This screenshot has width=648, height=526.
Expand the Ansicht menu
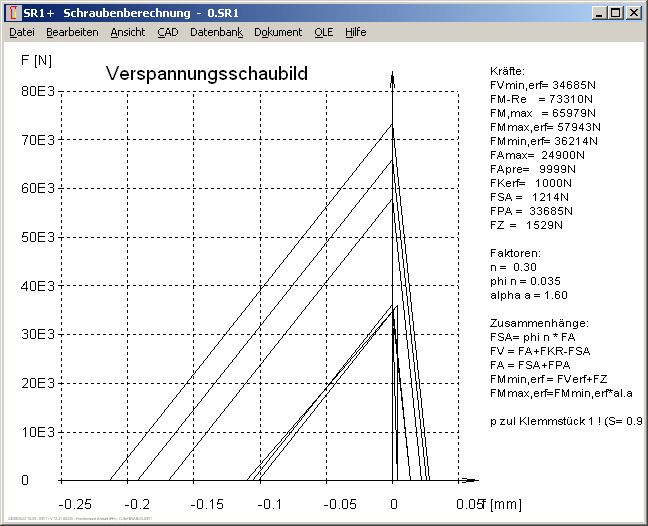(x=128, y=32)
